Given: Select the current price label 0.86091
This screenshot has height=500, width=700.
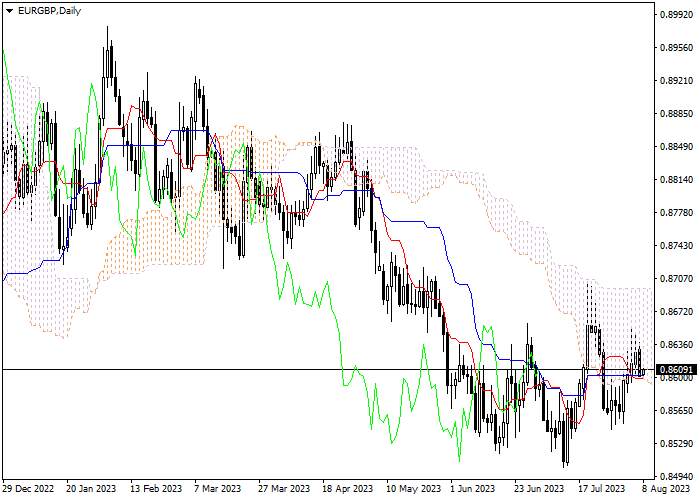Looking at the screenshot, I should (x=676, y=370).
